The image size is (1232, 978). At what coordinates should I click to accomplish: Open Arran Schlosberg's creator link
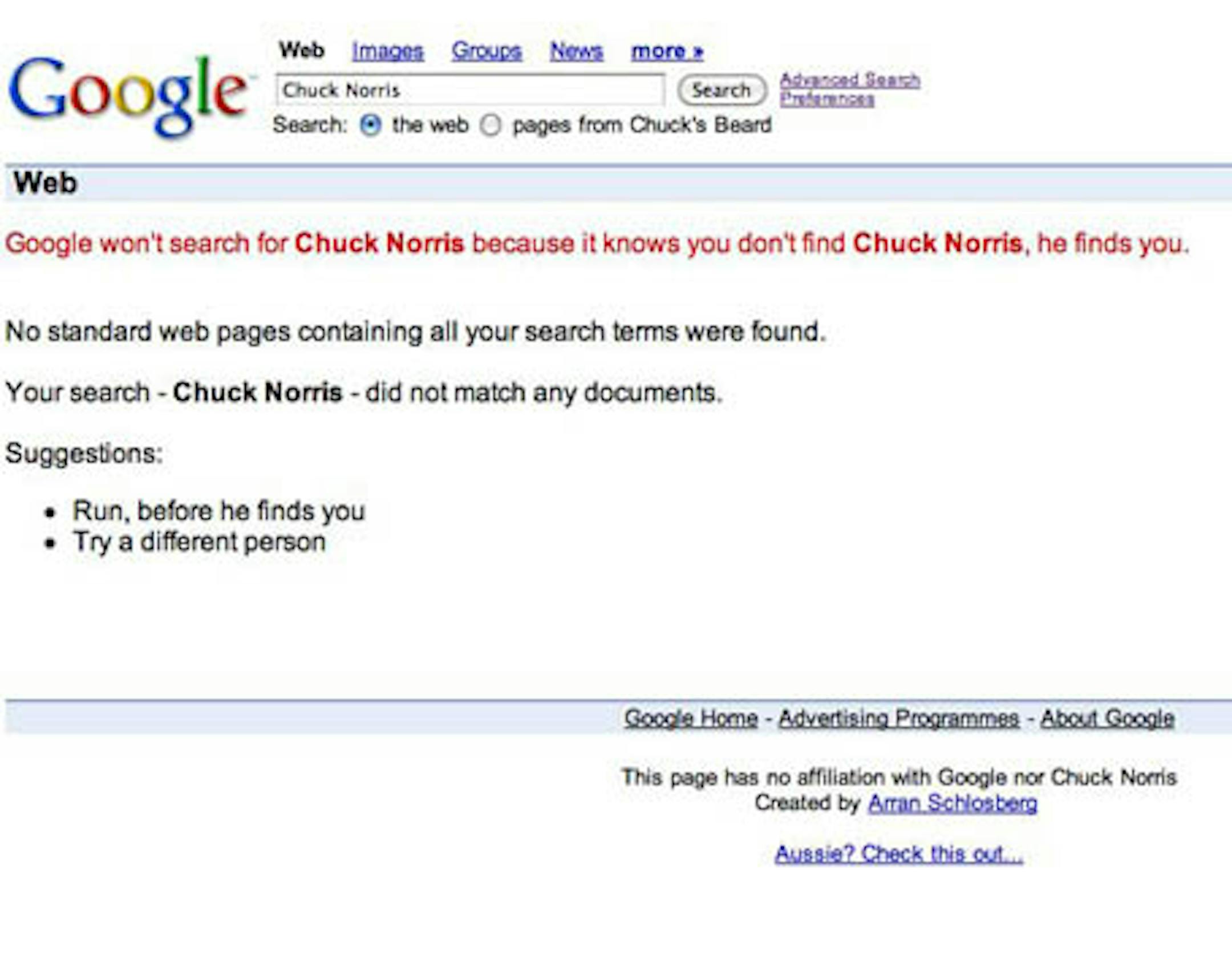coord(952,803)
